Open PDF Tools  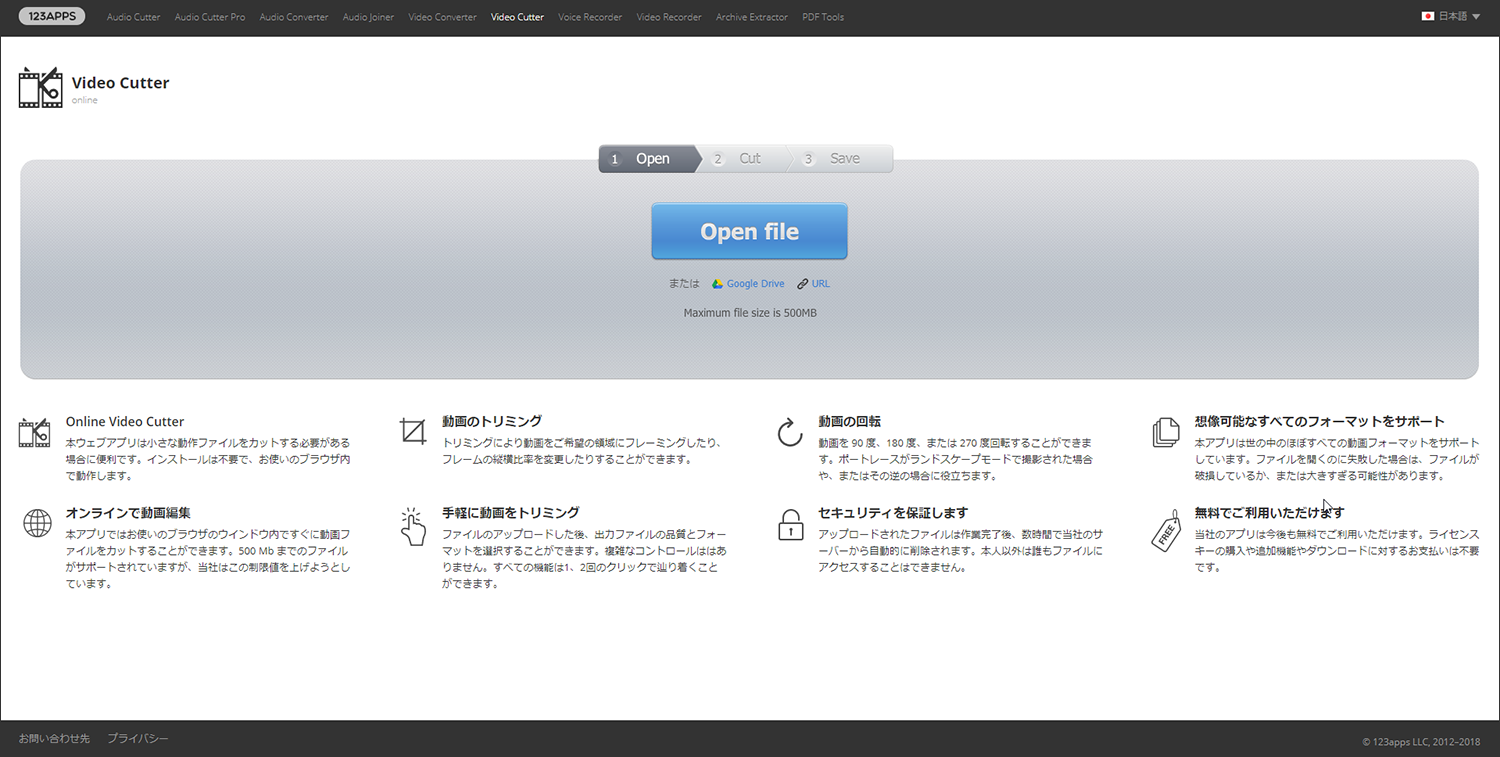click(823, 17)
